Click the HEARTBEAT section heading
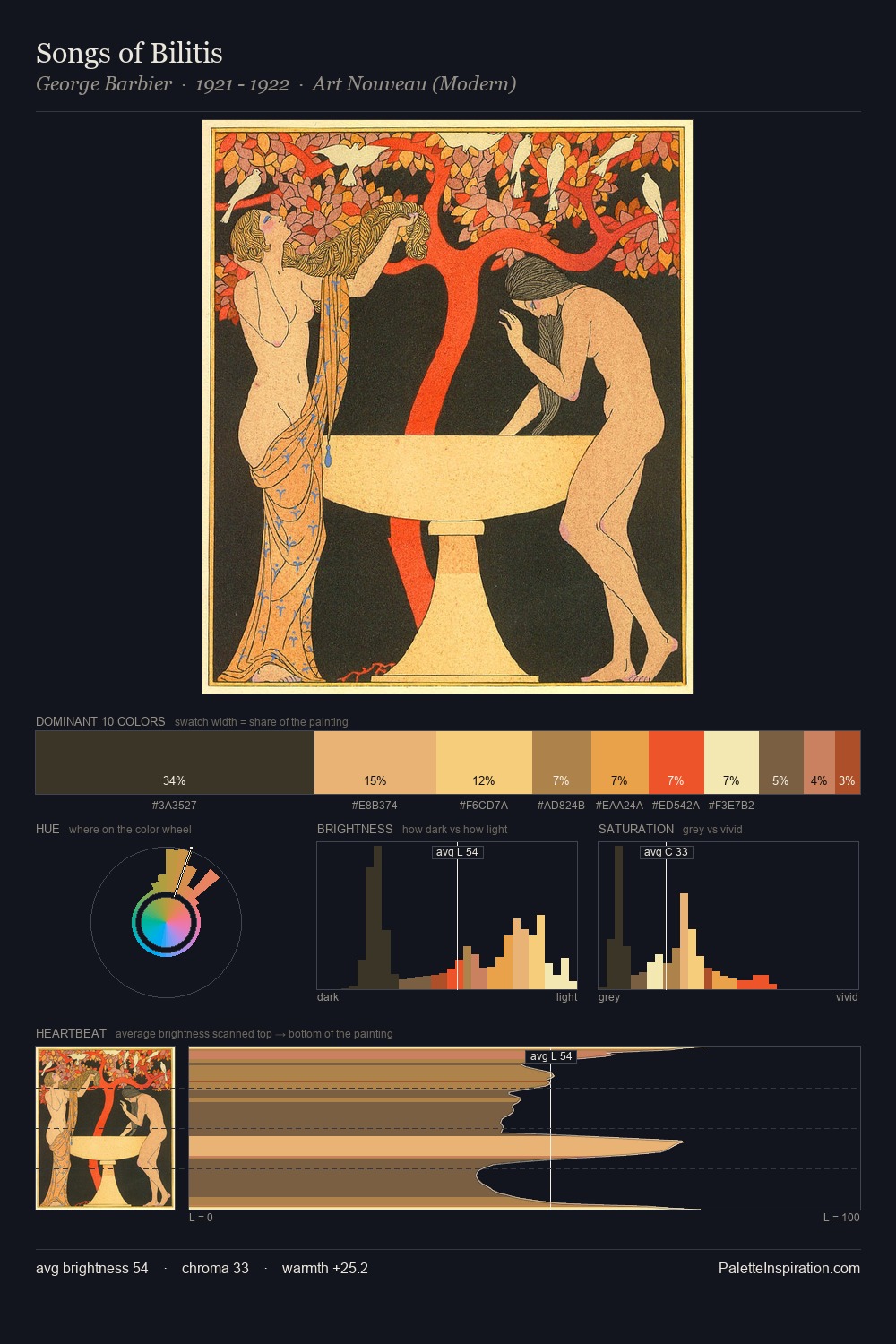 71,1033
